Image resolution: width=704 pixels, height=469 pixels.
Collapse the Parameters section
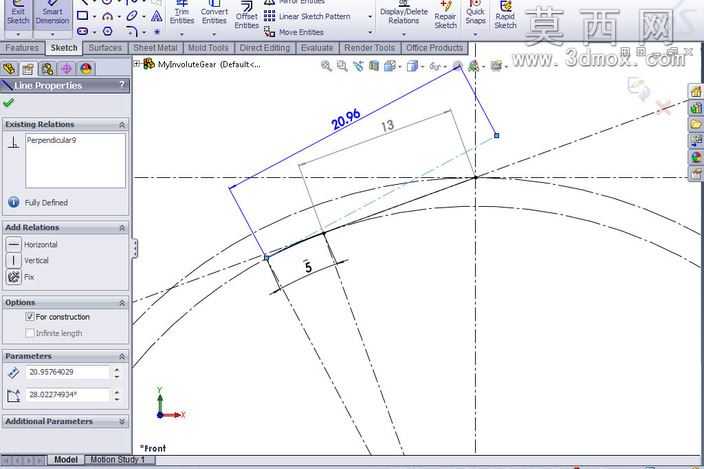[x=122, y=356]
